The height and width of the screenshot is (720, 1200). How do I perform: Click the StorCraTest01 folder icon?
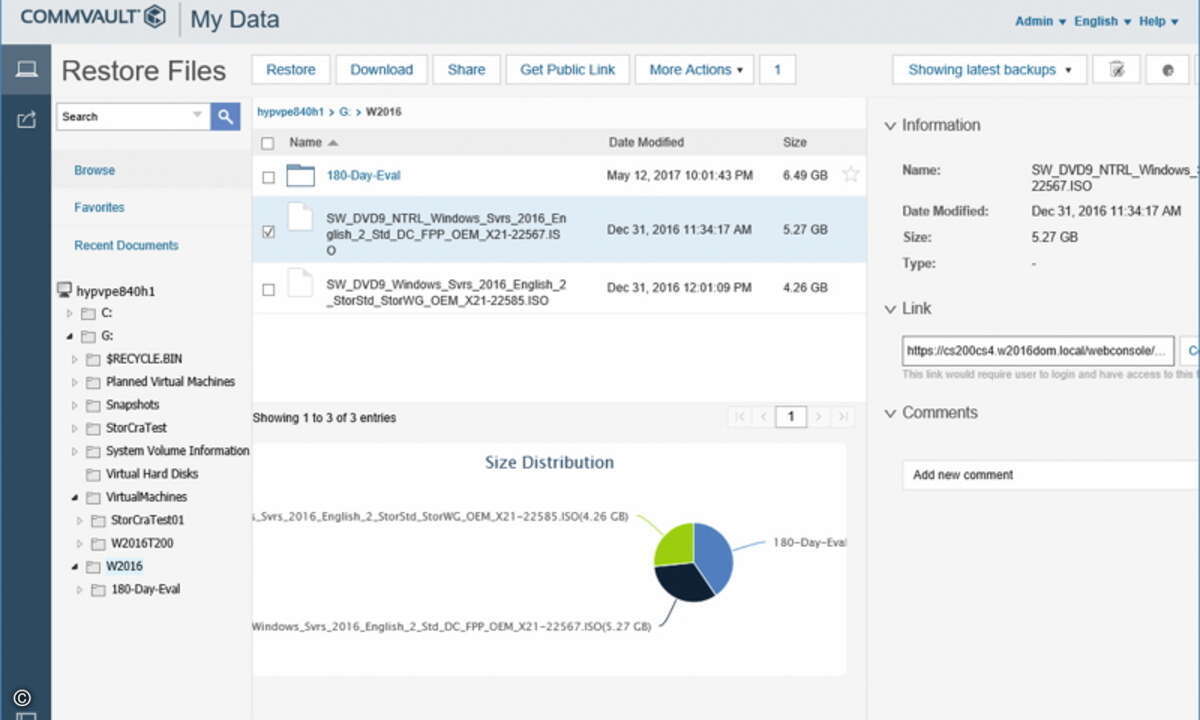(98, 520)
